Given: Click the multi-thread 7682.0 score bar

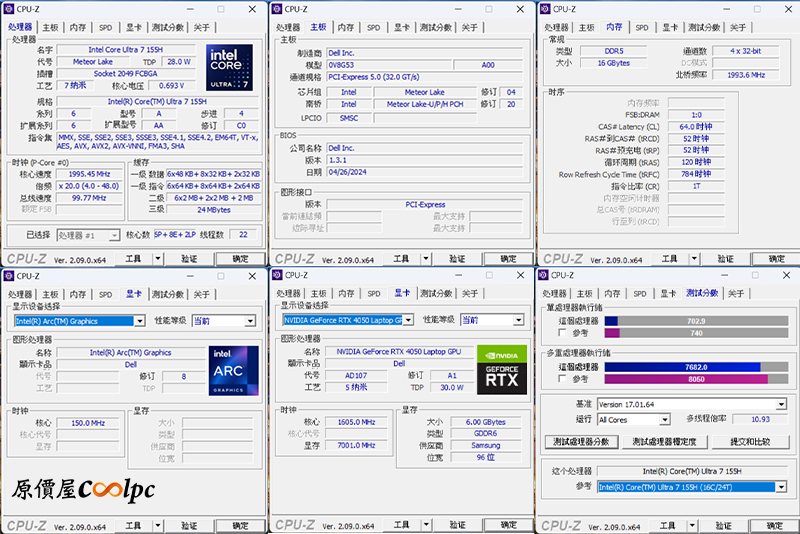Looking at the screenshot, I should (x=696, y=367).
